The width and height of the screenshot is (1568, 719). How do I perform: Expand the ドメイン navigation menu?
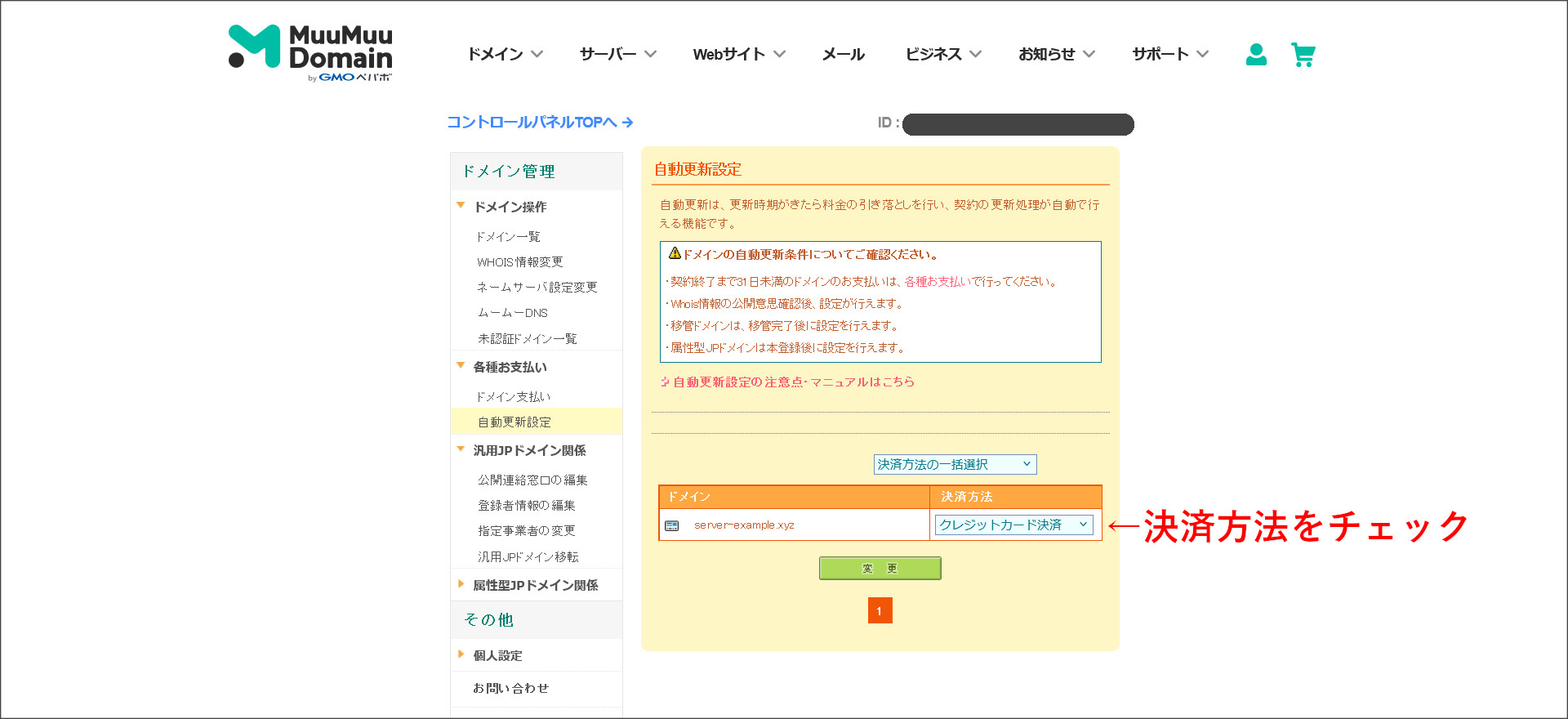[504, 54]
